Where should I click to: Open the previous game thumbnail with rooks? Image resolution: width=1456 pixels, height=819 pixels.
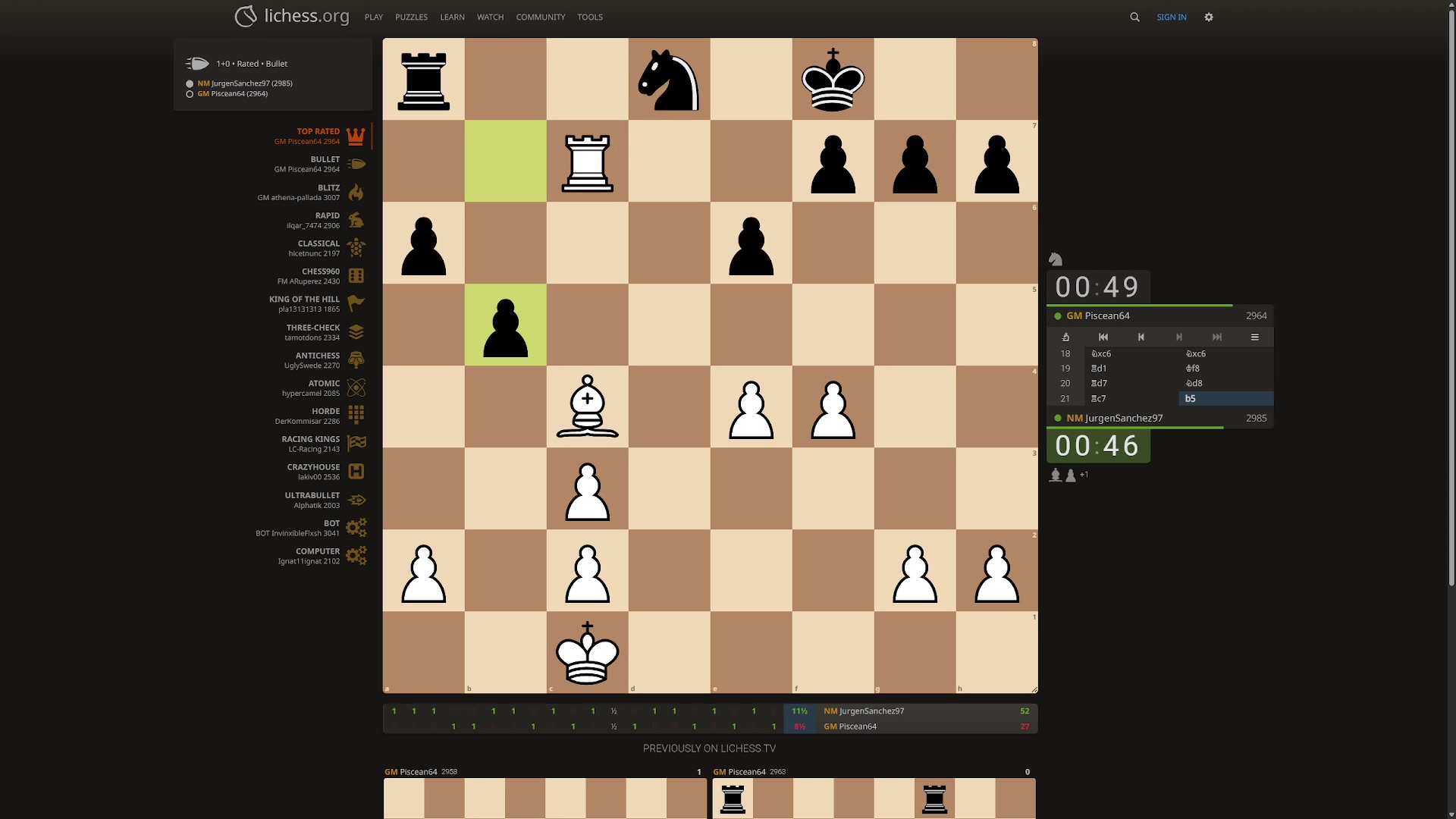874,798
